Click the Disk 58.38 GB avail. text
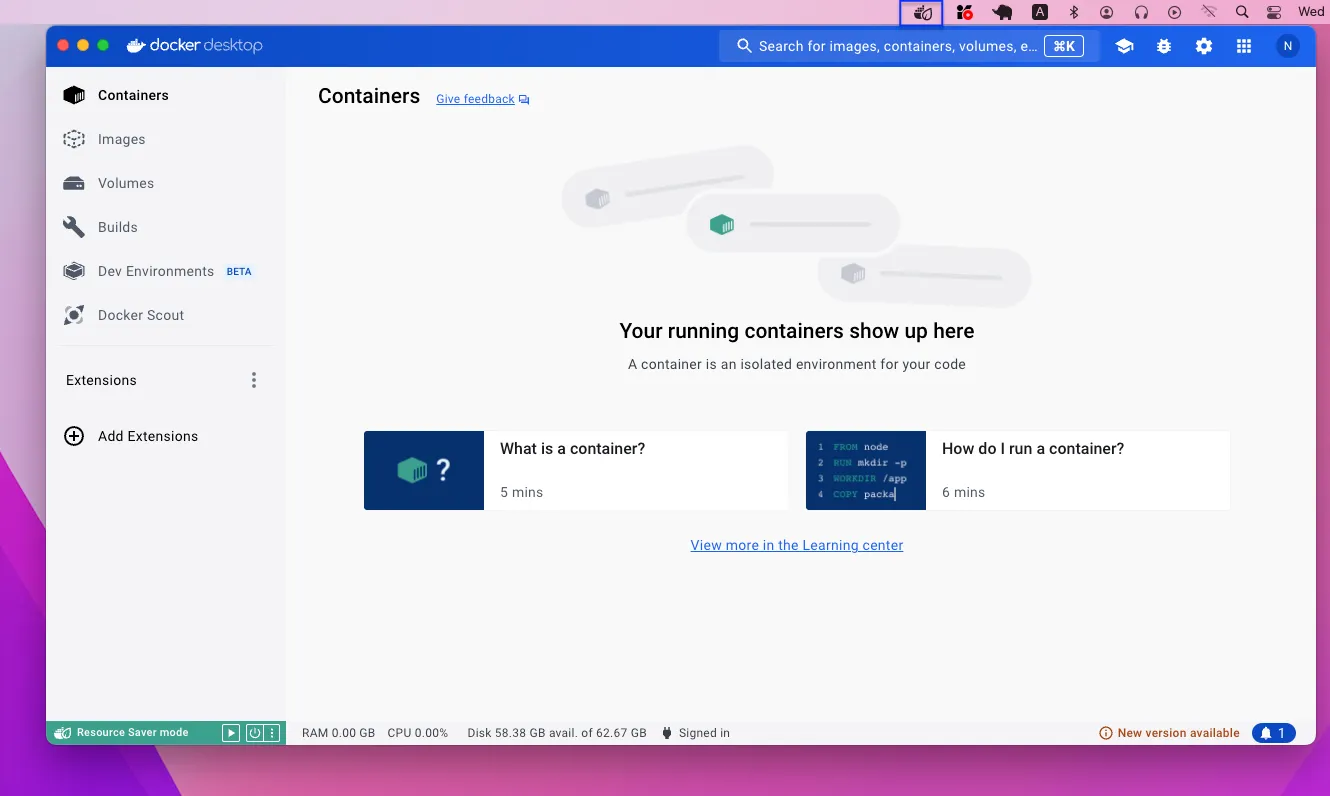 click(x=557, y=733)
